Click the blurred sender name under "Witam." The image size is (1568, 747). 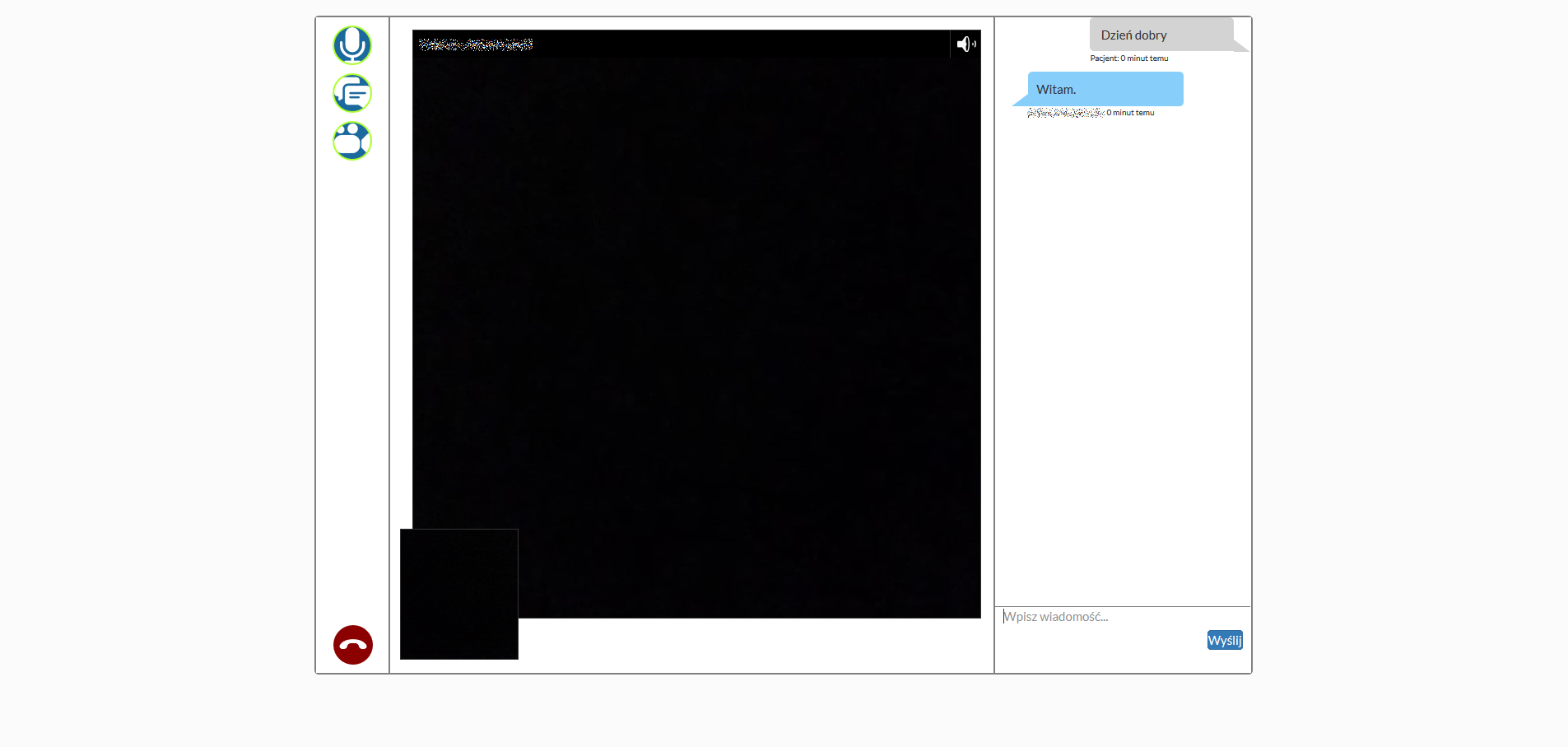click(1065, 113)
